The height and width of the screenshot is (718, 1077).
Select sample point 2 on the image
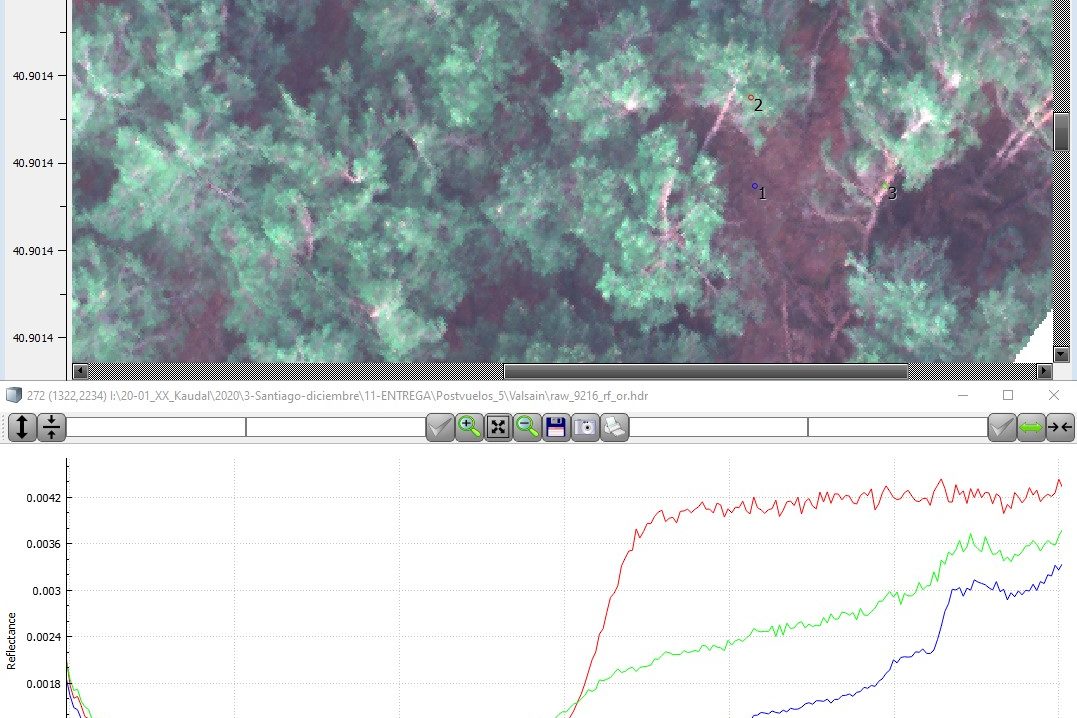[x=751, y=98]
